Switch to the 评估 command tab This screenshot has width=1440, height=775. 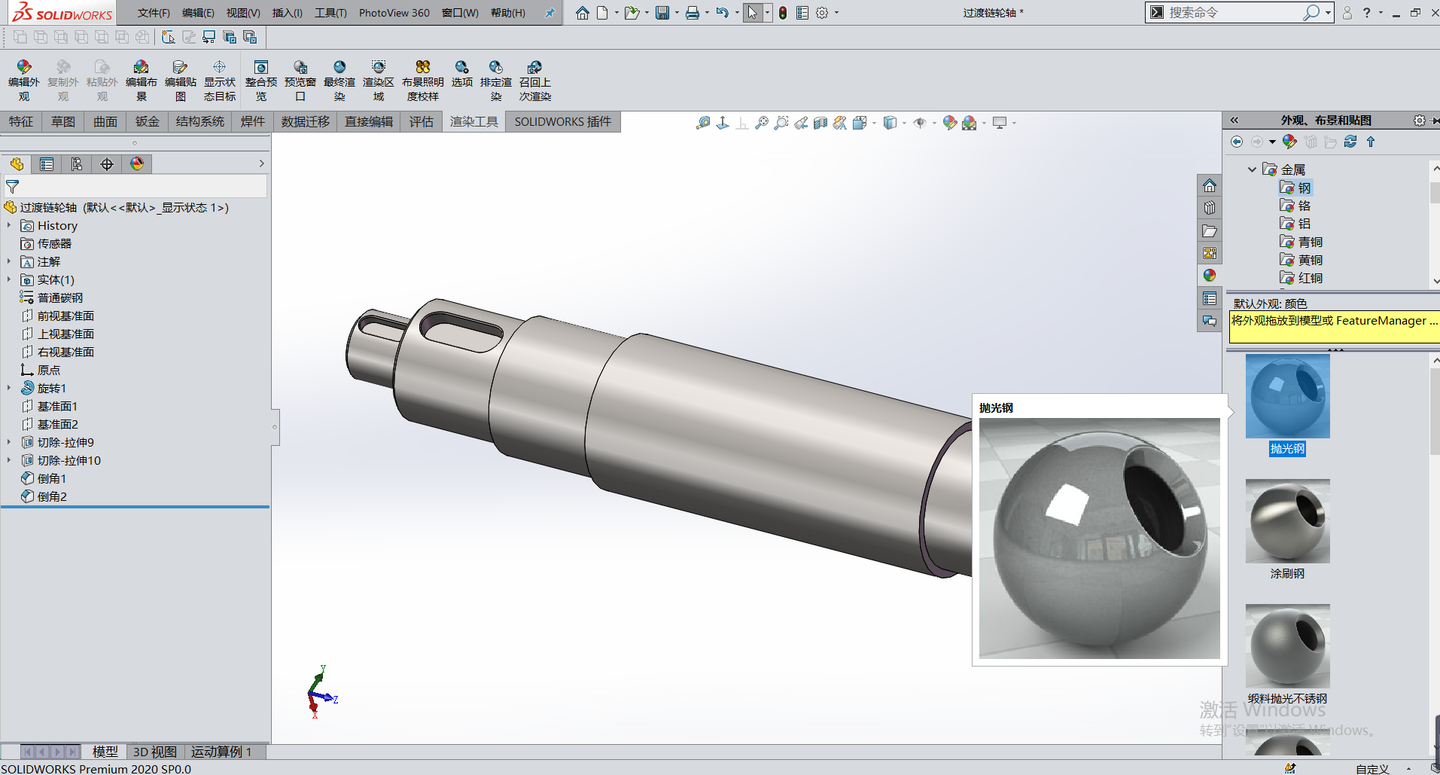tap(422, 122)
